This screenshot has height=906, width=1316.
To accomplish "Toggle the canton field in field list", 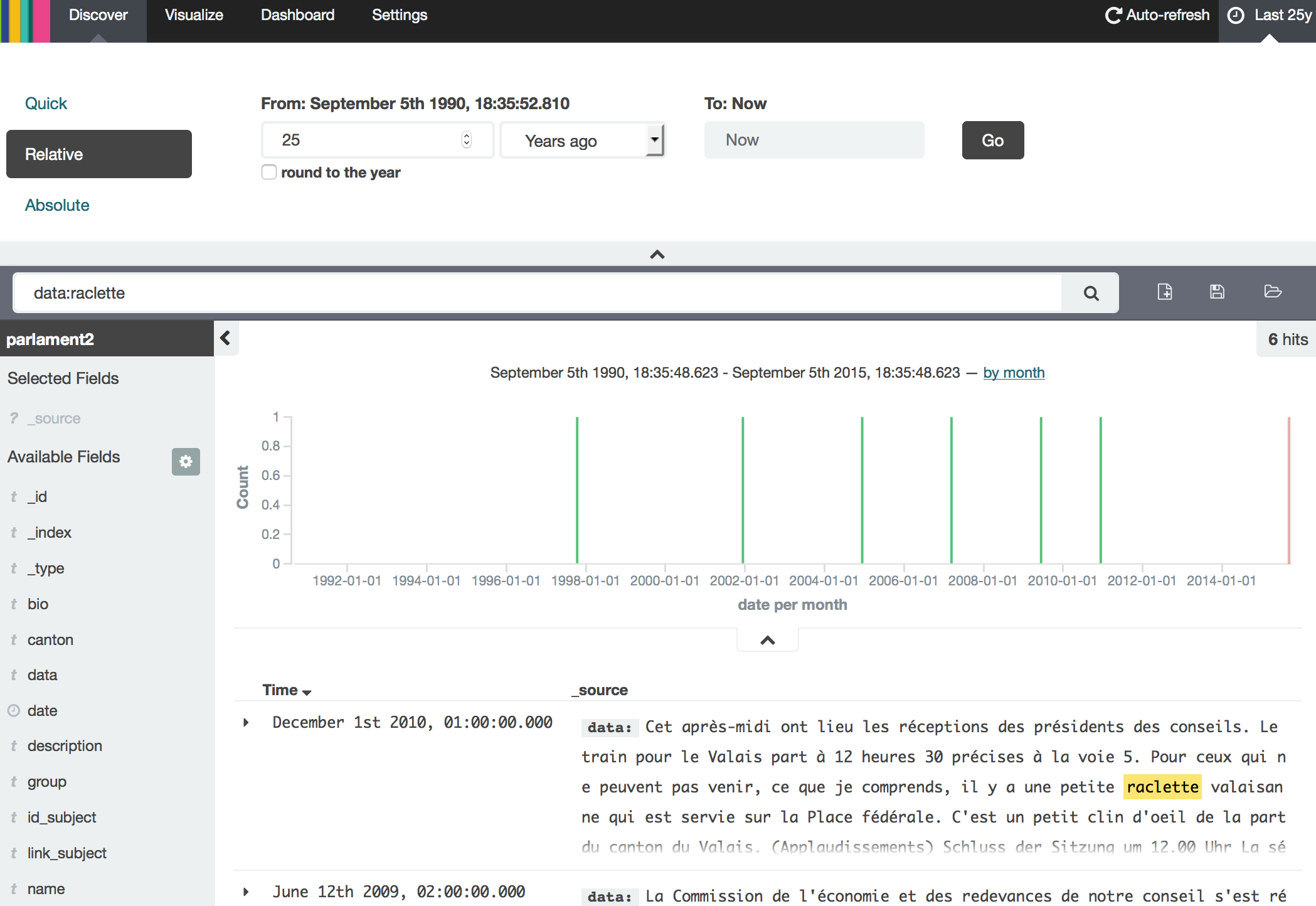I will tap(50, 640).
